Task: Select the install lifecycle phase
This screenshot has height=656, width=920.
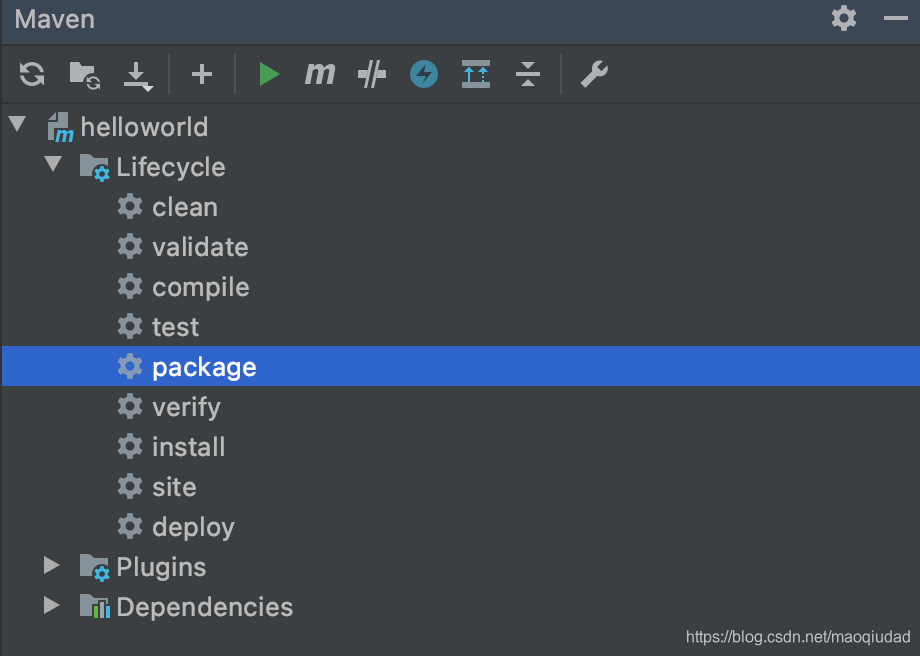Action: (188, 447)
